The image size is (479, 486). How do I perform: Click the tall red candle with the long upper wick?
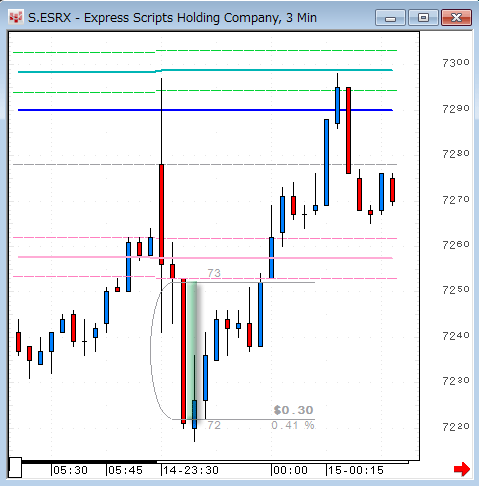click(x=161, y=214)
